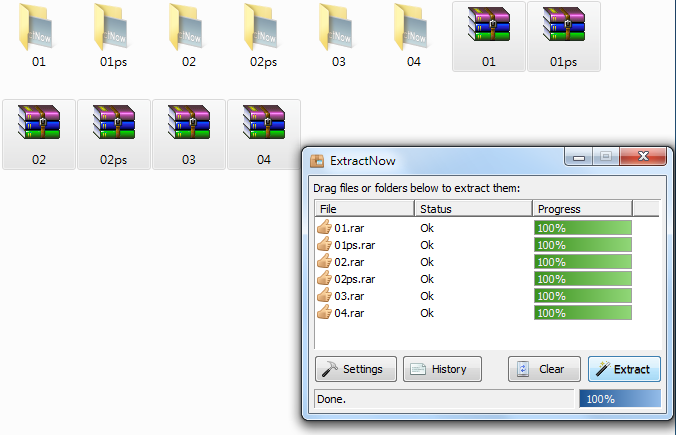Close the ExtractNow window
676x435 pixels.
click(643, 156)
